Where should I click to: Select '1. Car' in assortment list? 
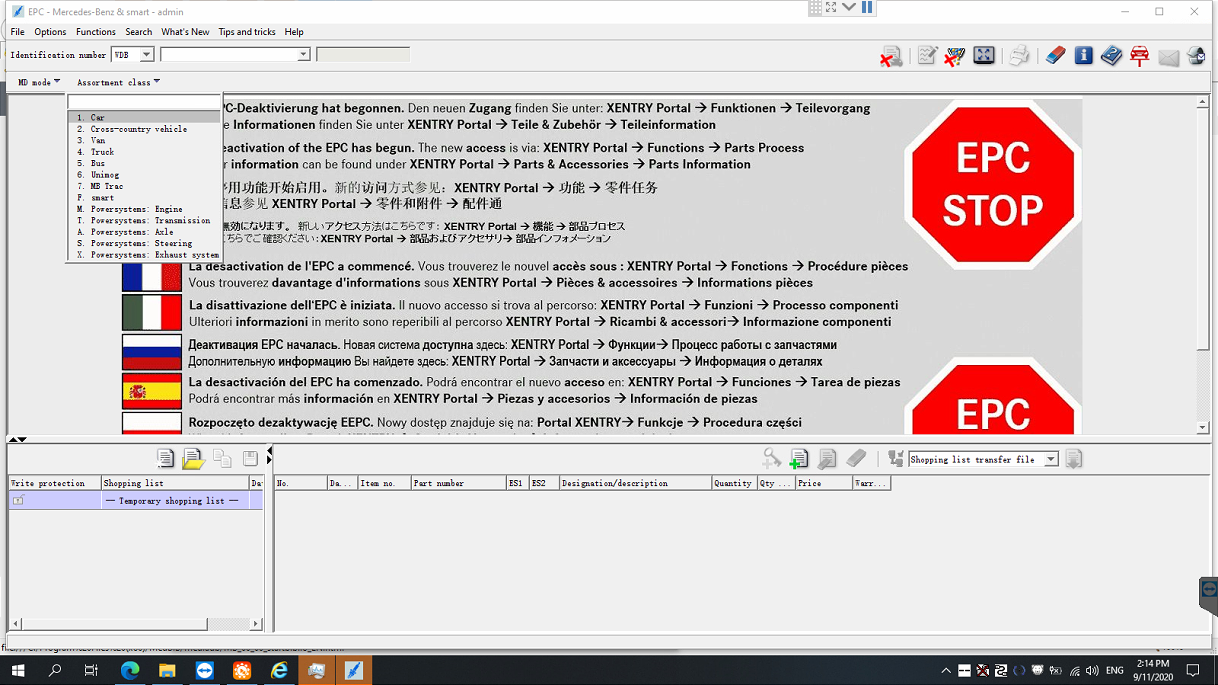[144, 118]
